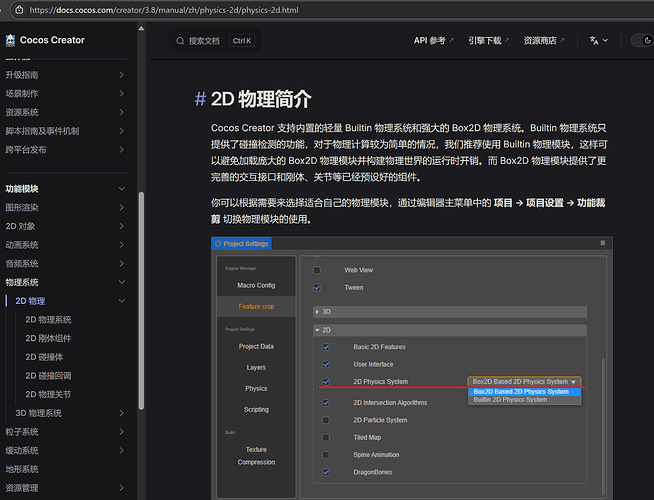Expand 脚本指南及事件机制 chevron
654x500 pixels.
(x=121, y=131)
